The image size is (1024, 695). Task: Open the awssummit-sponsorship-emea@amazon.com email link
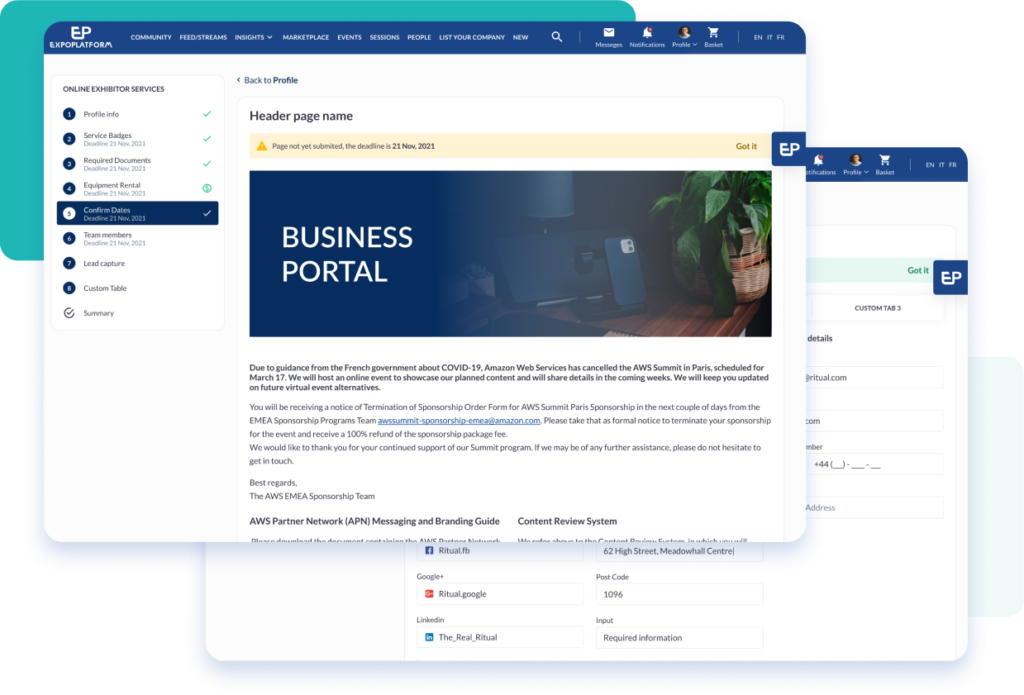459,421
